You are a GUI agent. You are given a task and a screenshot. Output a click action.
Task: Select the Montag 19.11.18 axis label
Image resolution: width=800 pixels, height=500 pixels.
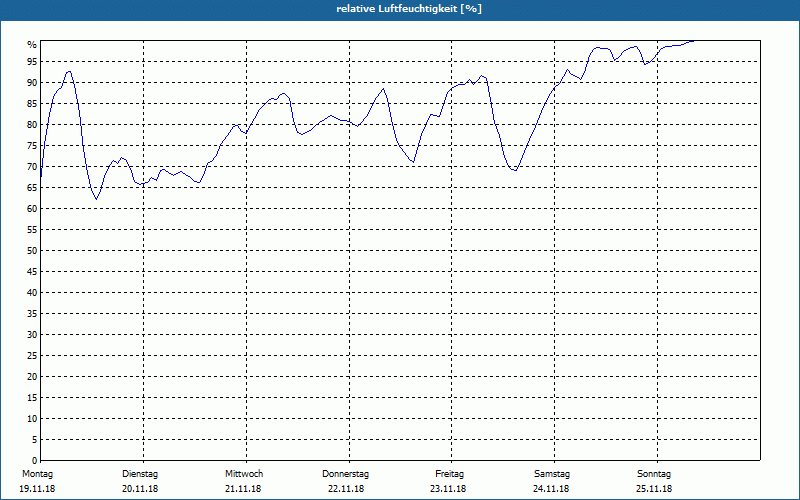pos(37,481)
